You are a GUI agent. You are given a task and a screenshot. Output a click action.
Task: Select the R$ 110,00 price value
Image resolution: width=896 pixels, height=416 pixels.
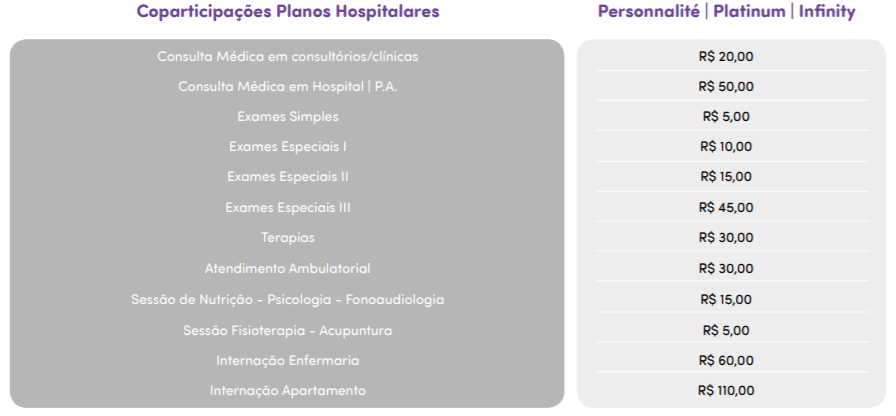tap(726, 390)
